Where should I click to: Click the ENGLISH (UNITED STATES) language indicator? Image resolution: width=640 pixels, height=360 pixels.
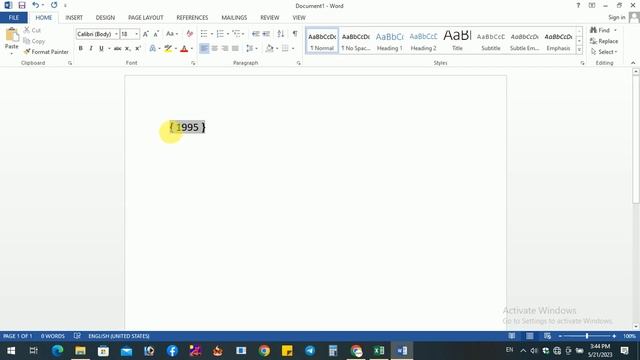click(119, 336)
